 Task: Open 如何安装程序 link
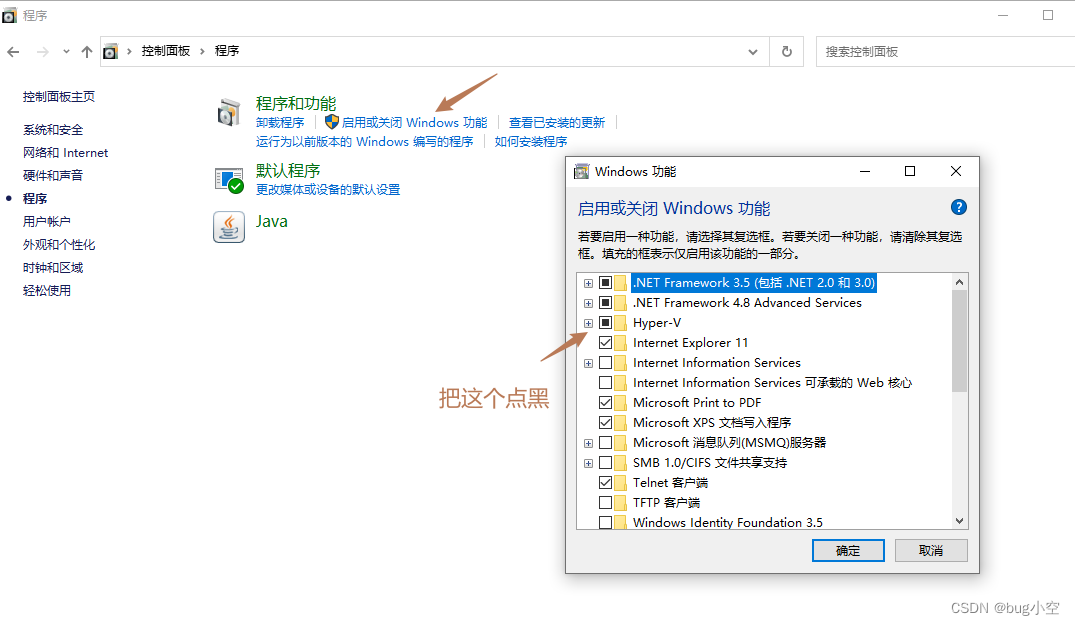click(531, 142)
